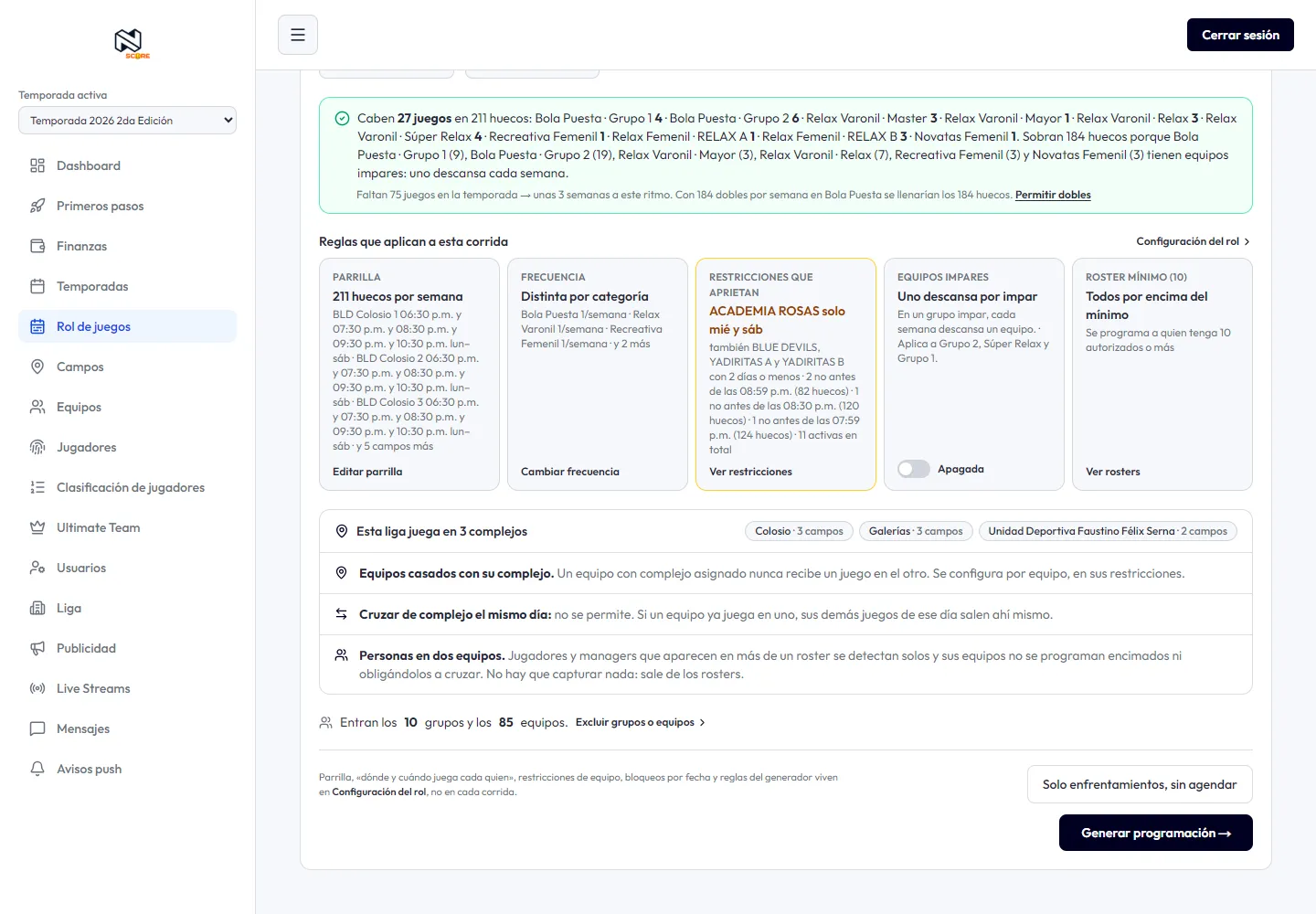Click the Permitir dobles link
Image resolution: width=1316 pixels, height=914 pixels.
(x=1053, y=195)
